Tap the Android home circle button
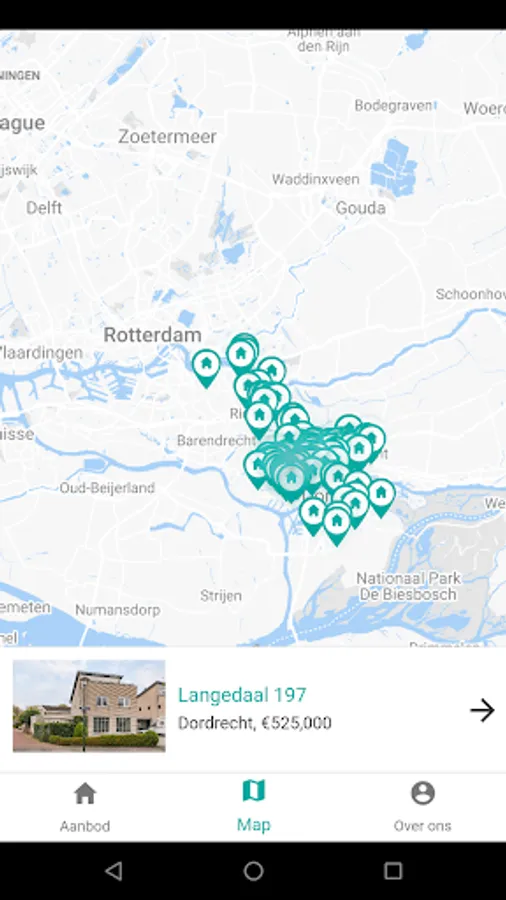This screenshot has height=900, width=506. coord(254,871)
